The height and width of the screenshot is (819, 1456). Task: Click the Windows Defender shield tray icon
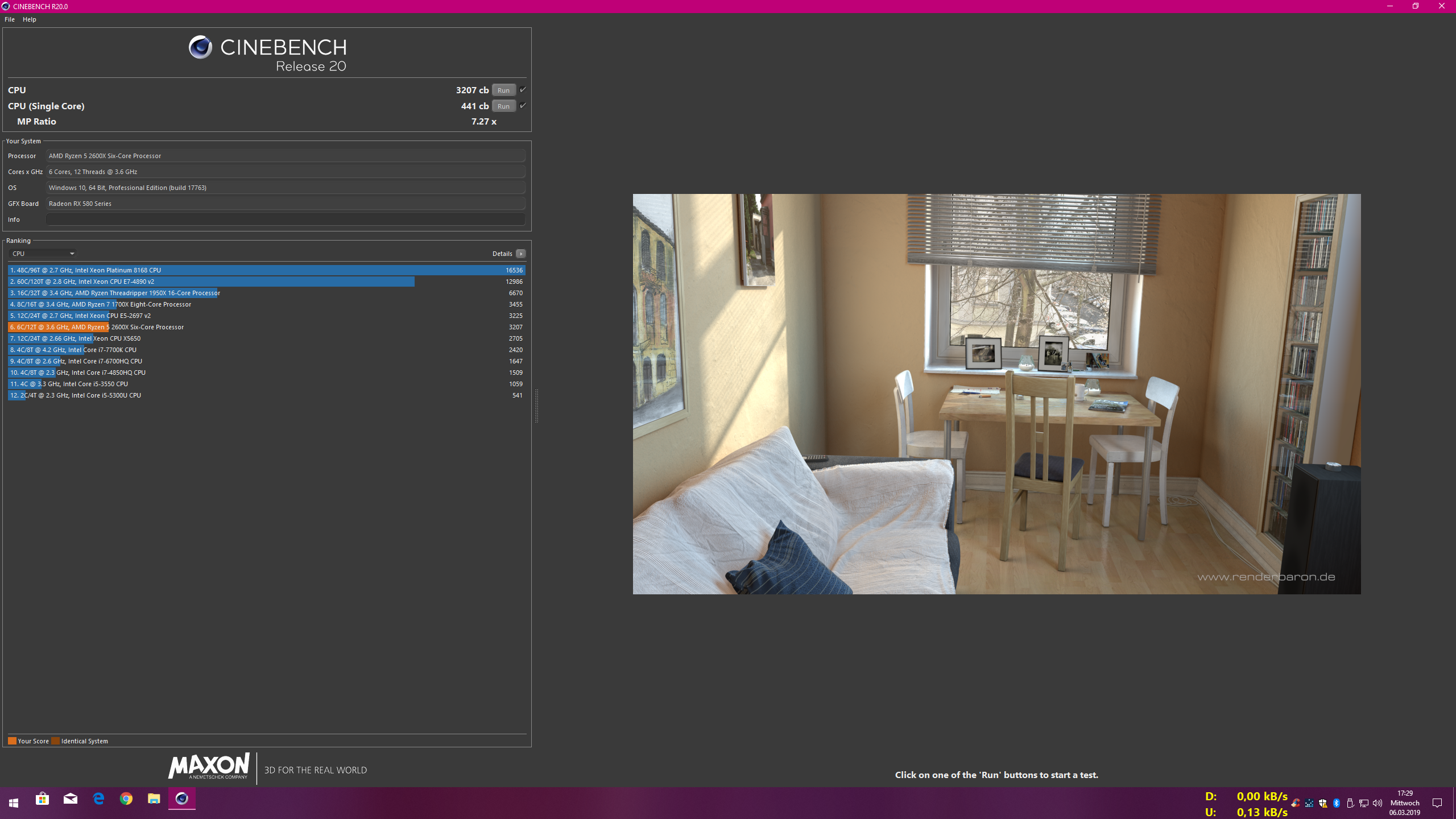point(1322,803)
